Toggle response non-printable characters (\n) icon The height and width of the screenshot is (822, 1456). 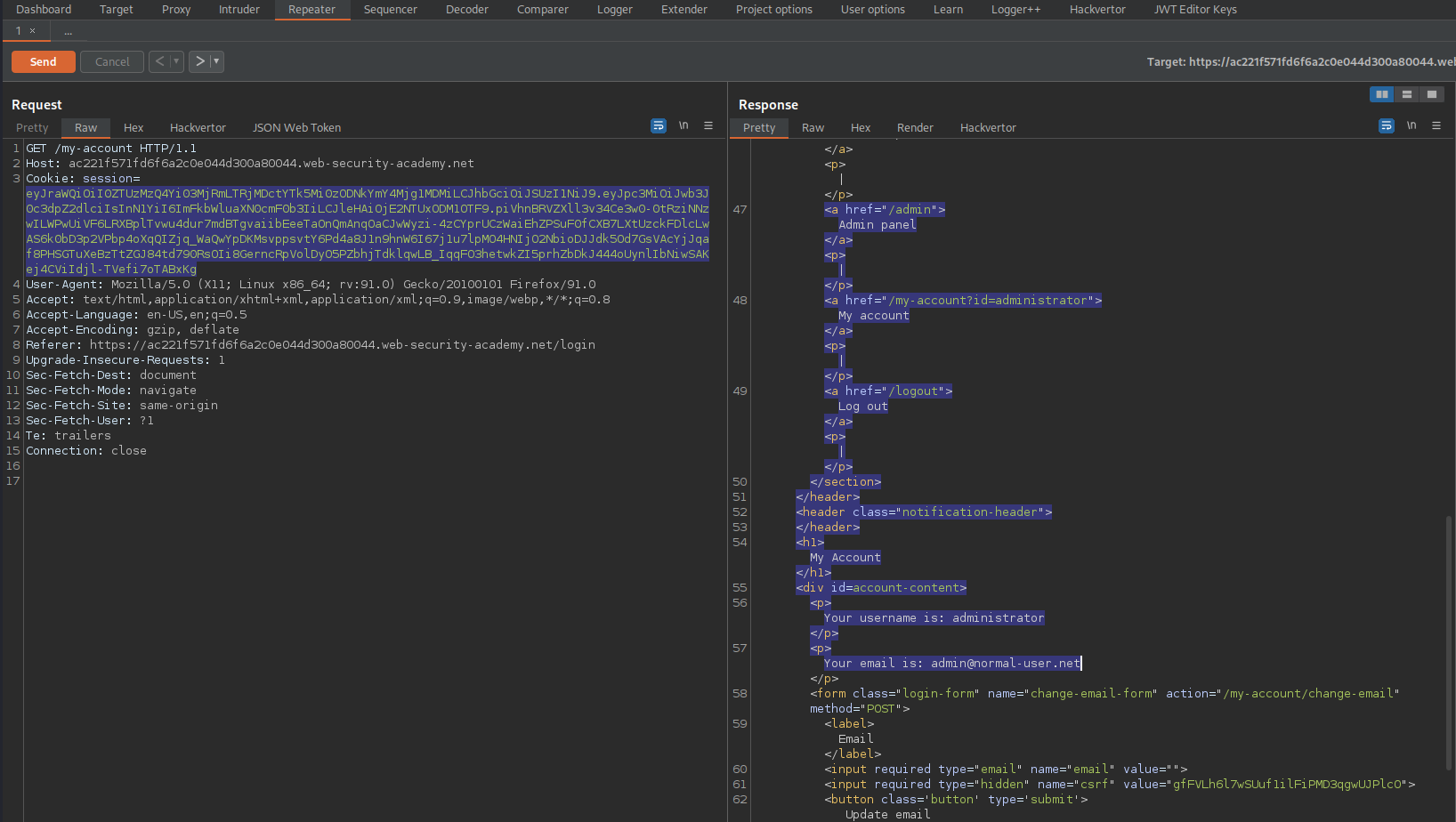tap(1412, 126)
